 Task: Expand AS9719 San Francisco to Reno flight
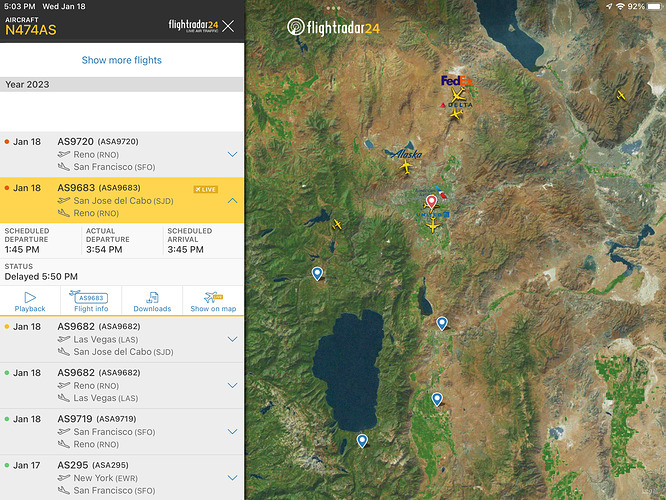click(x=232, y=432)
